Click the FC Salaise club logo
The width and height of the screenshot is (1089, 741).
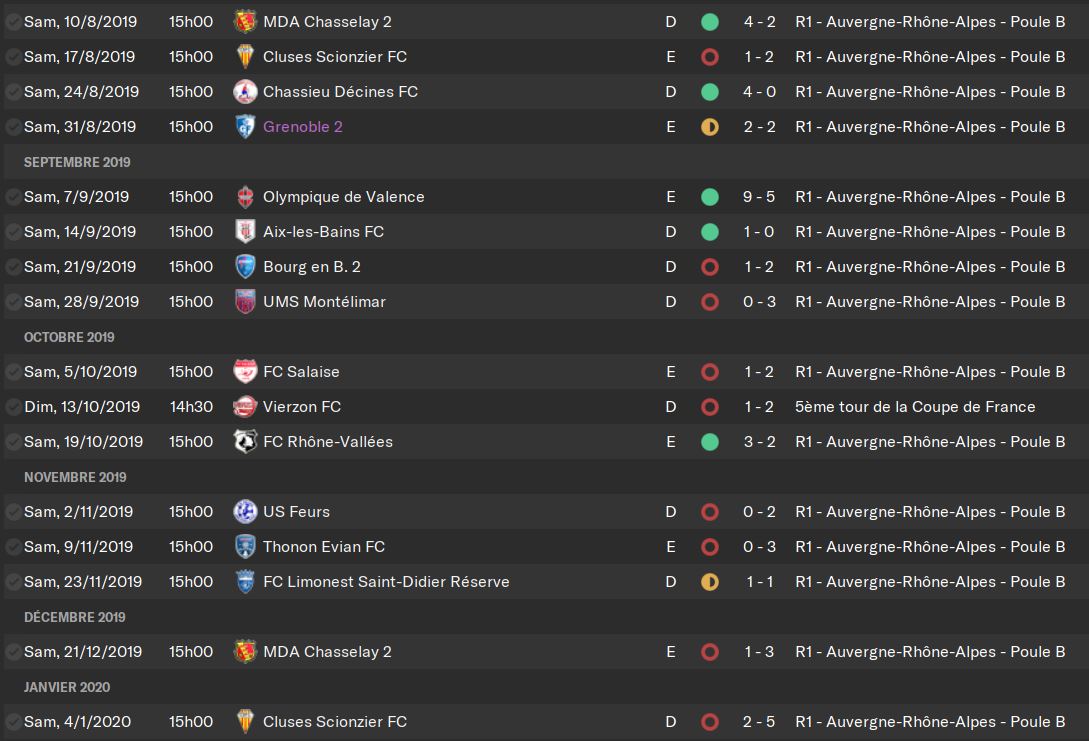245,372
